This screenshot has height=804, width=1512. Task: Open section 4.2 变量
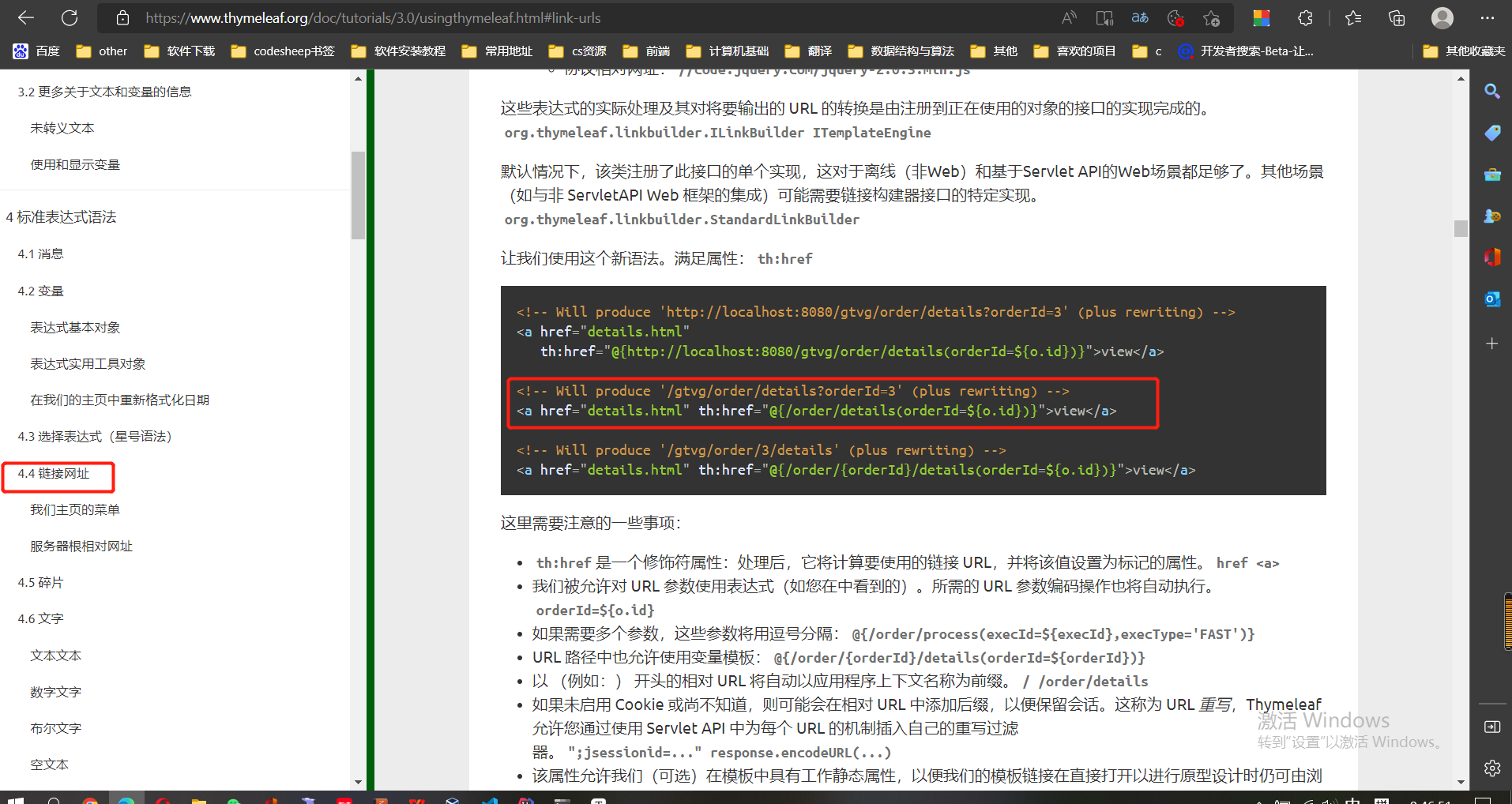click(40, 291)
